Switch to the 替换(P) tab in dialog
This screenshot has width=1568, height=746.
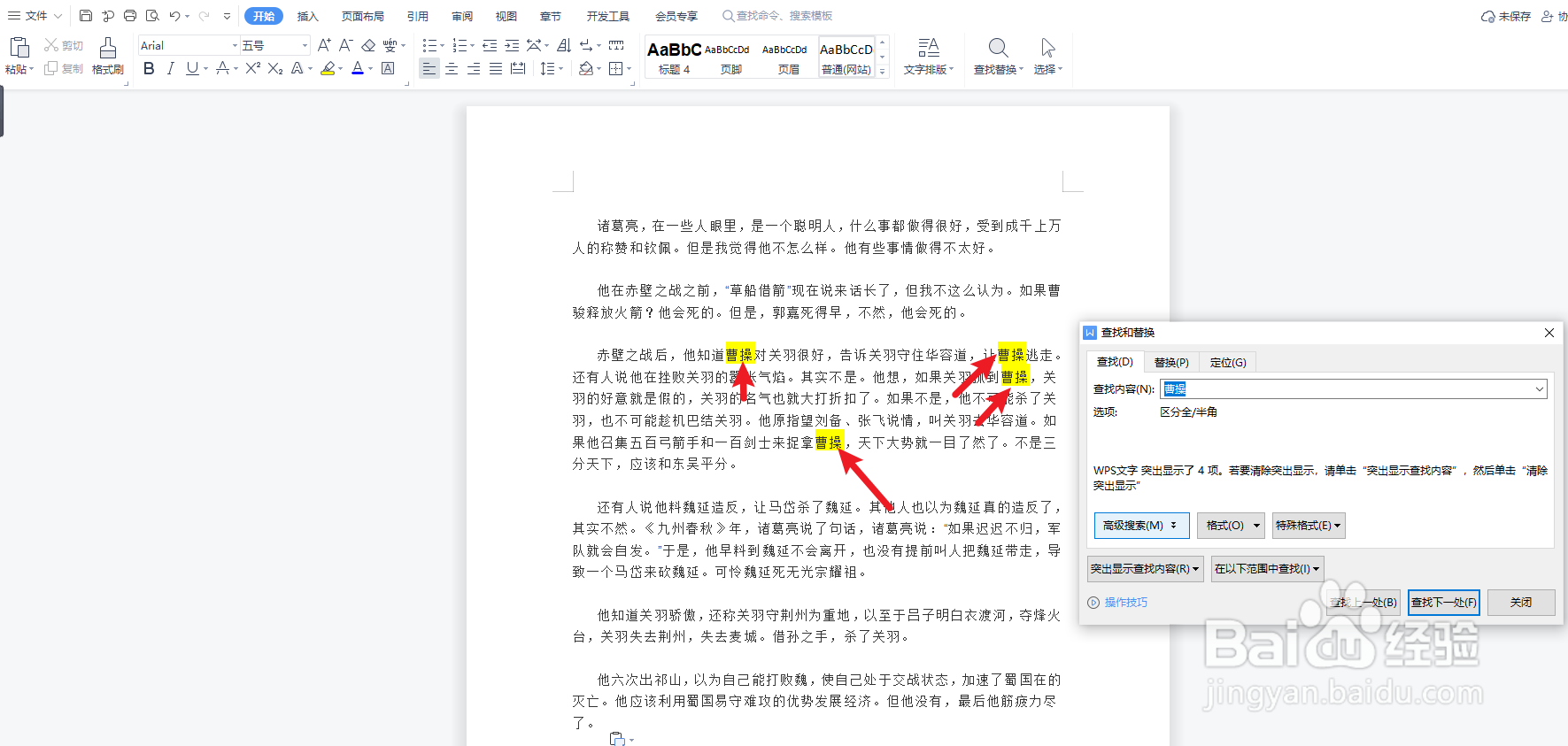1171,362
